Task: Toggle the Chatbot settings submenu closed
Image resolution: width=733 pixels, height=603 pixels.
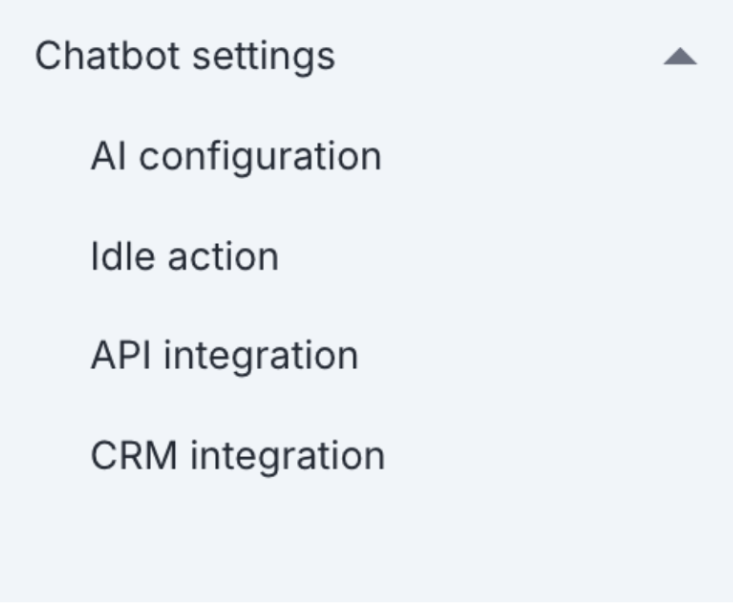Action: coord(679,57)
